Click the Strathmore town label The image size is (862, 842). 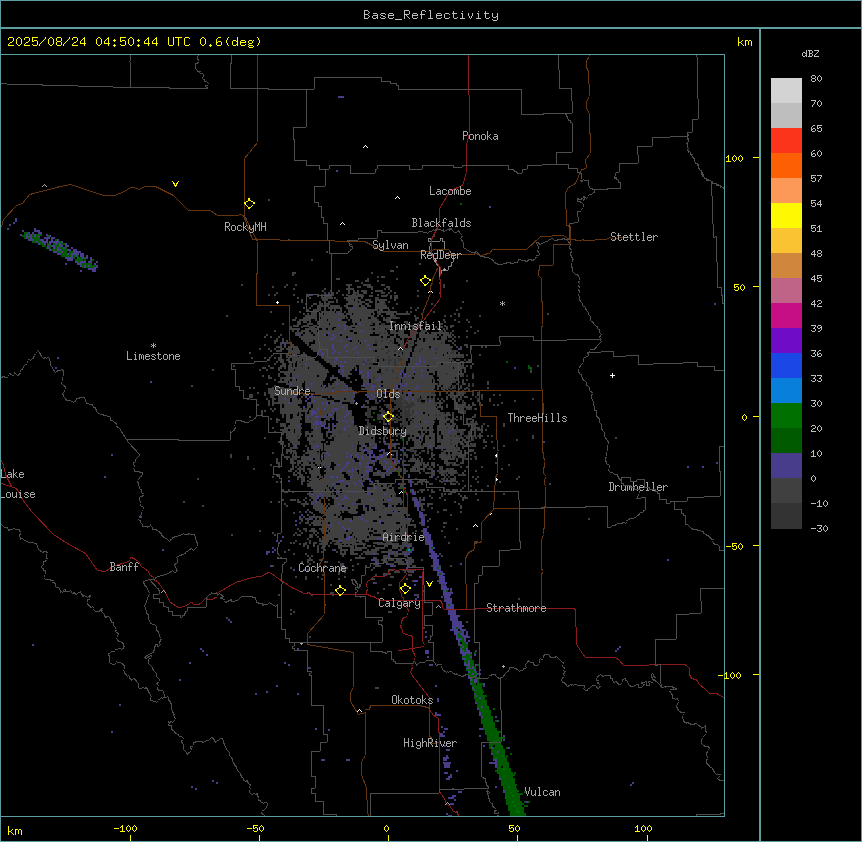(516, 608)
